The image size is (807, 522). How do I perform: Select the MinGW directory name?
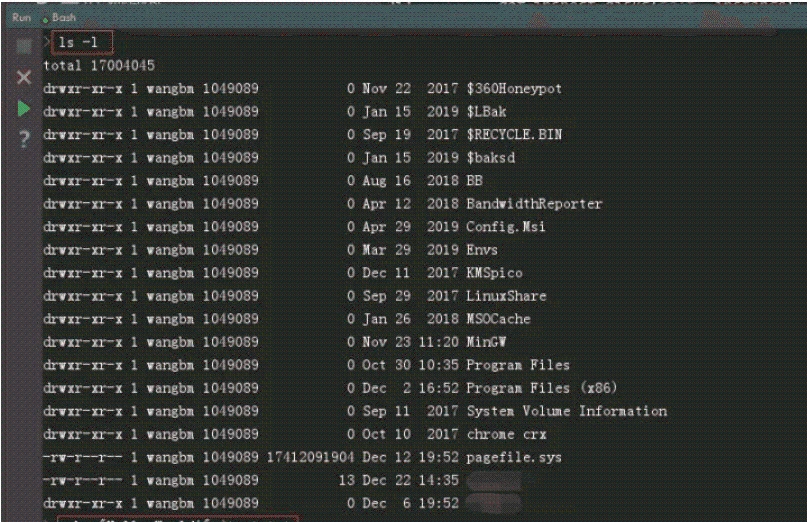pos(488,342)
